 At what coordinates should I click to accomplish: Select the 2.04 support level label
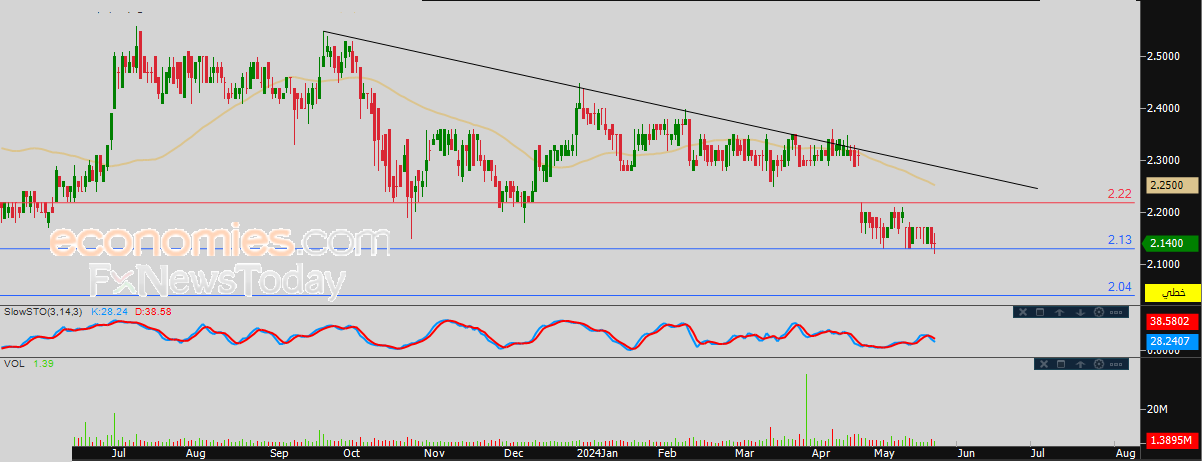[x=1119, y=287]
